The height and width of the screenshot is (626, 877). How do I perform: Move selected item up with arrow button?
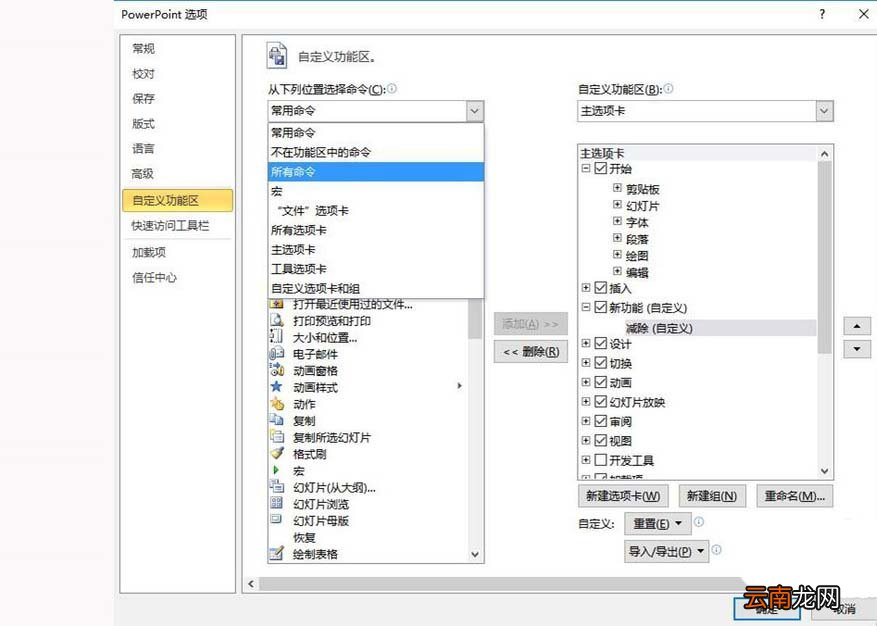tap(857, 326)
